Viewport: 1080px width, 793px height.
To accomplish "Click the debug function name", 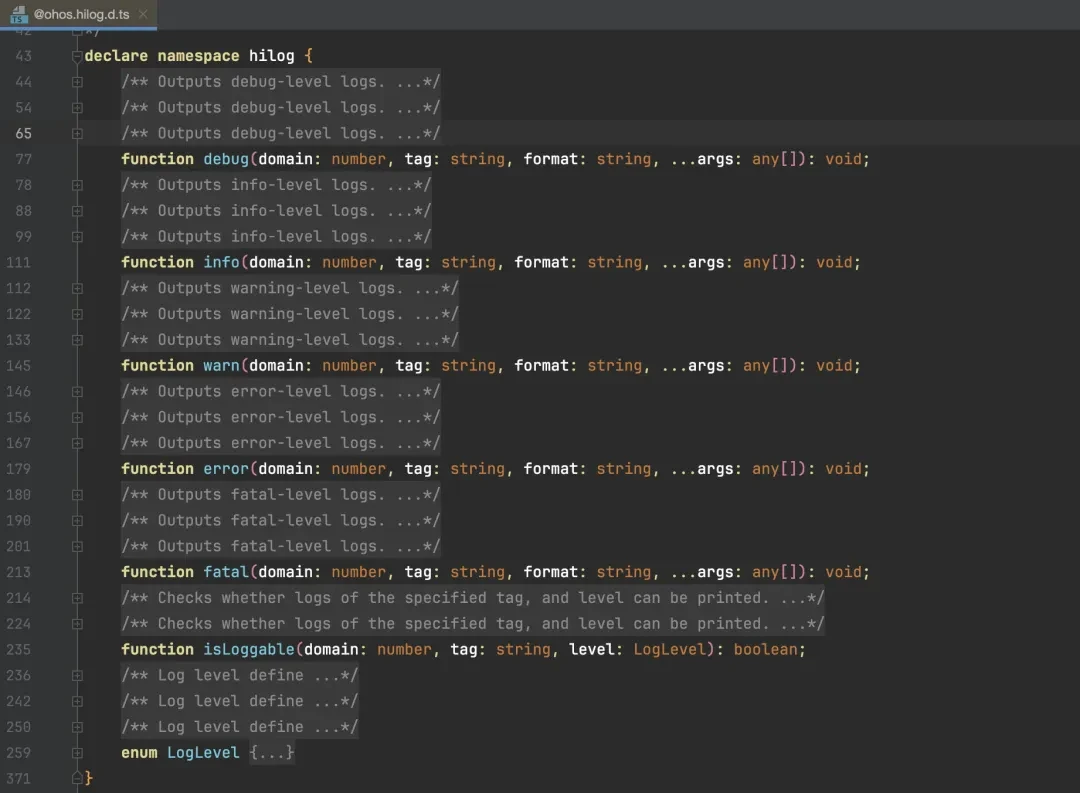I will (x=226, y=159).
